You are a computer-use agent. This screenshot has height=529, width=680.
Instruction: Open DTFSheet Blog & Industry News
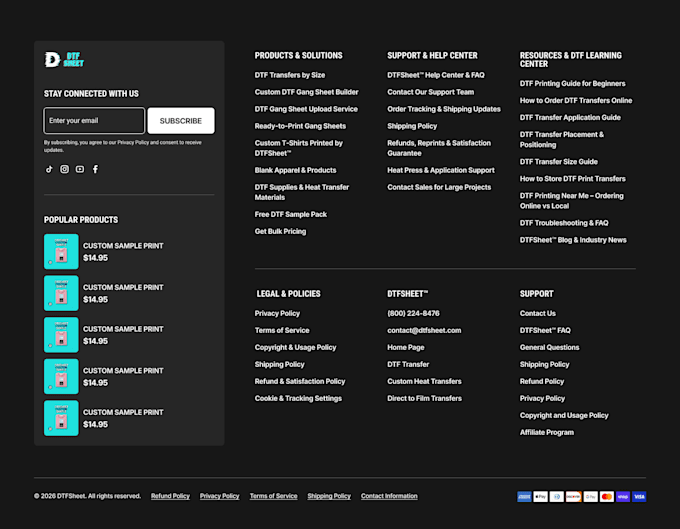pos(573,240)
